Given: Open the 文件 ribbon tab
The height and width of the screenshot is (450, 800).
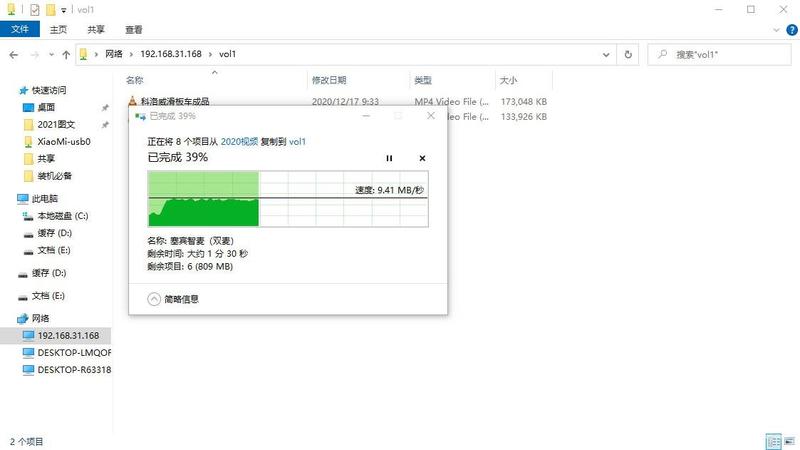Looking at the screenshot, I should coord(19,30).
